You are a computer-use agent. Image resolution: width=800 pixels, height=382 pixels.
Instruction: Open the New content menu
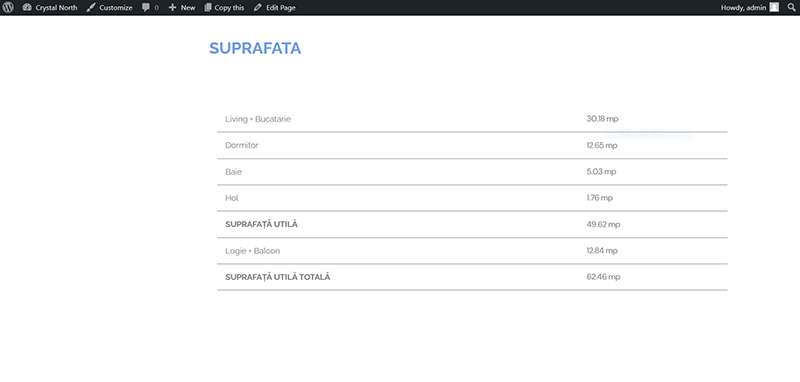[182, 8]
